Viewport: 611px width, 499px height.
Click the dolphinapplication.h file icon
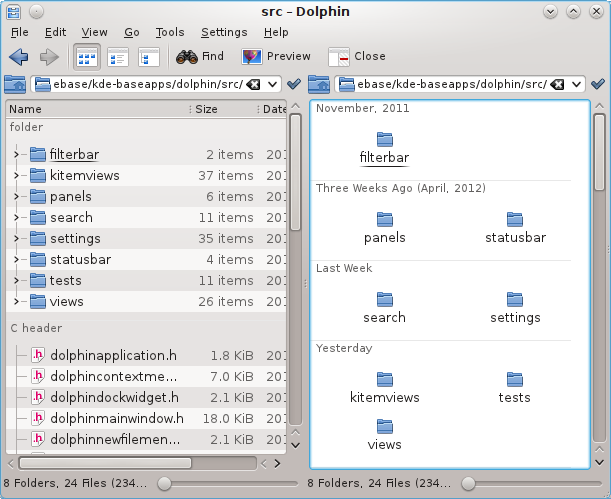[x=38, y=355]
